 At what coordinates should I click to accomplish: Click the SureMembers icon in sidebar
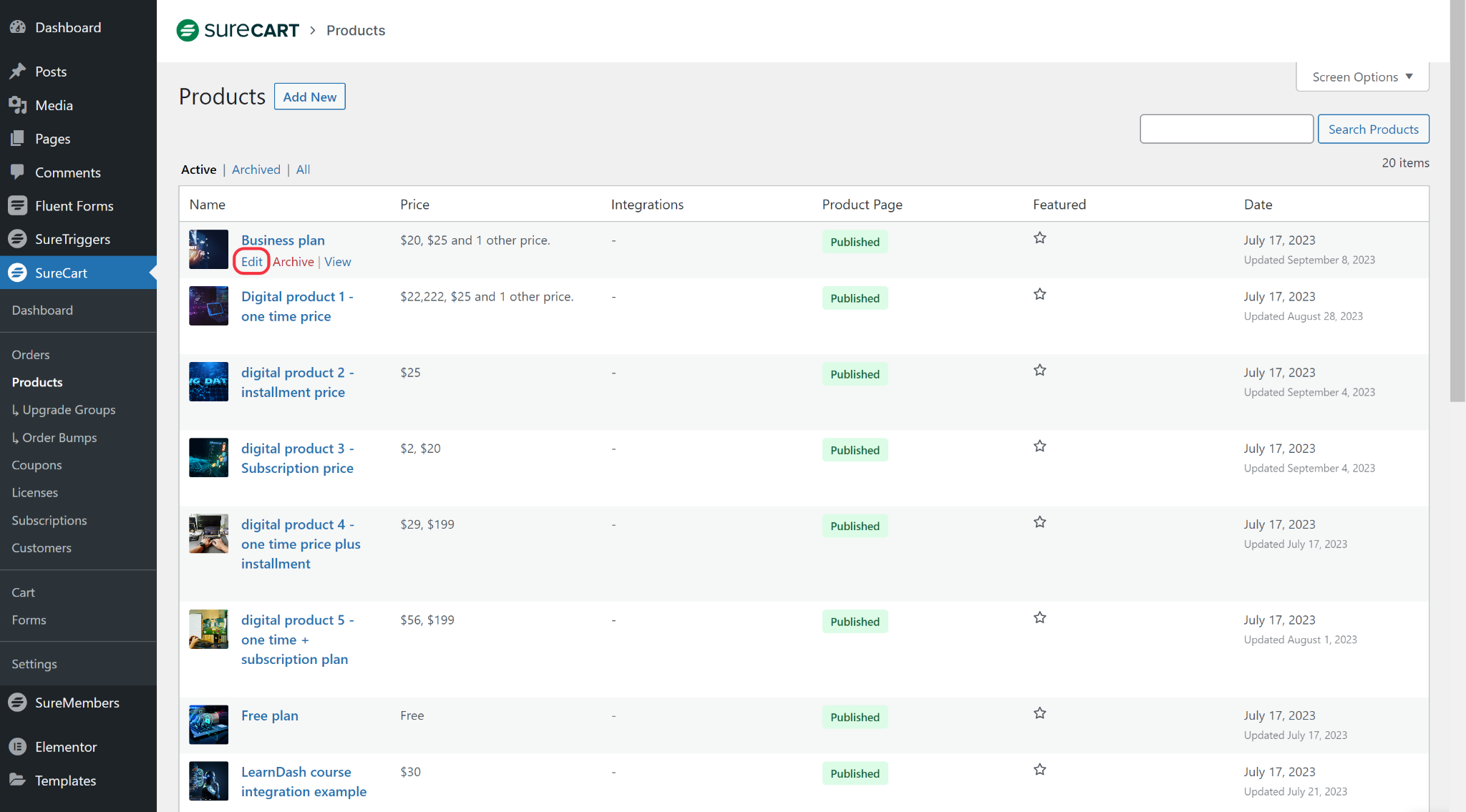pyautogui.click(x=18, y=703)
